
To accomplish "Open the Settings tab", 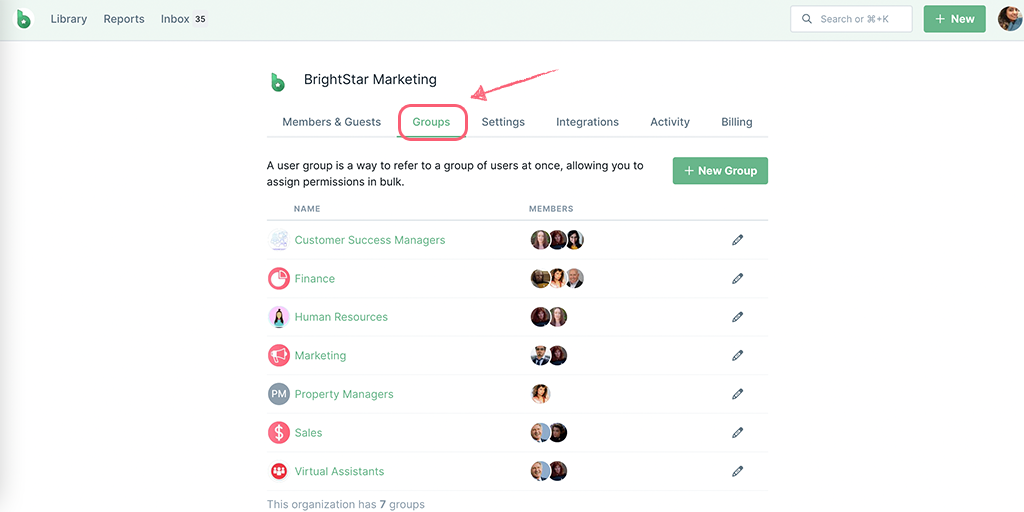I will (x=503, y=122).
